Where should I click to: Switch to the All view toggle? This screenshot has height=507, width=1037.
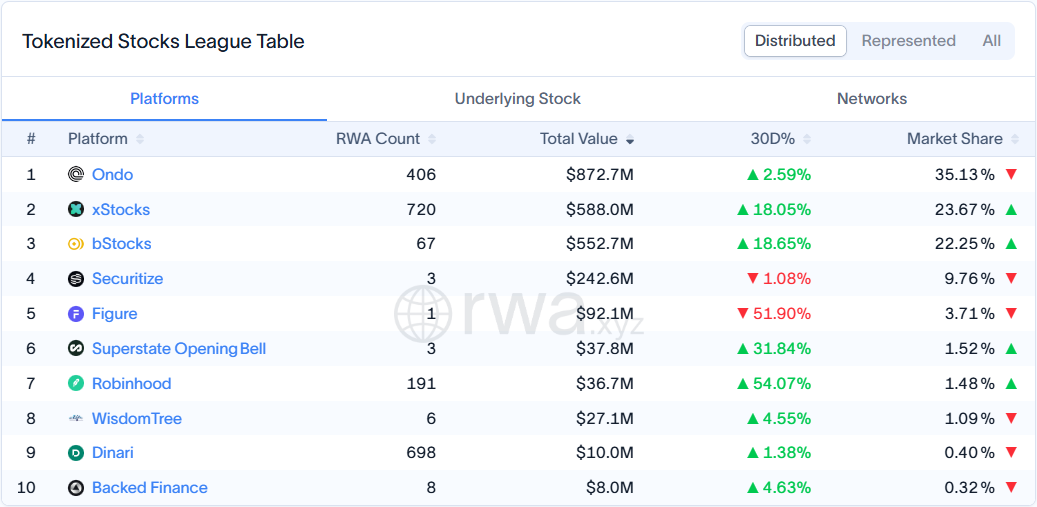pos(991,41)
